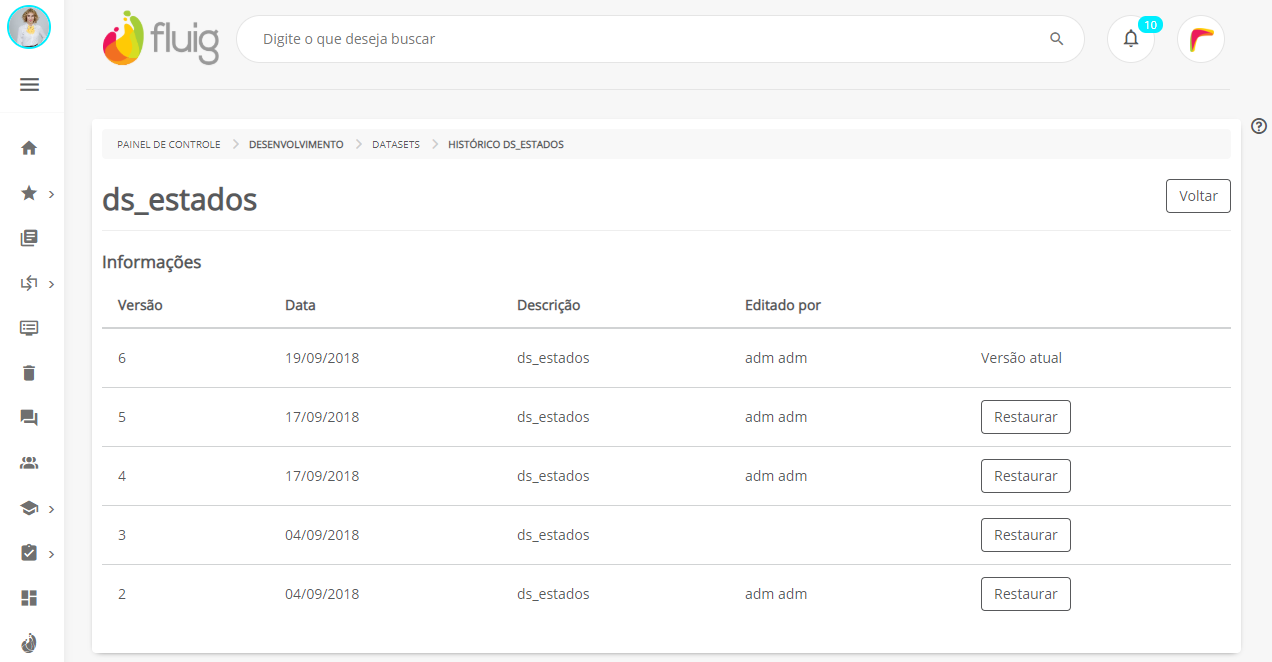The image size is (1272, 662).
Task: Open the communities people icon
Action: pos(29,463)
